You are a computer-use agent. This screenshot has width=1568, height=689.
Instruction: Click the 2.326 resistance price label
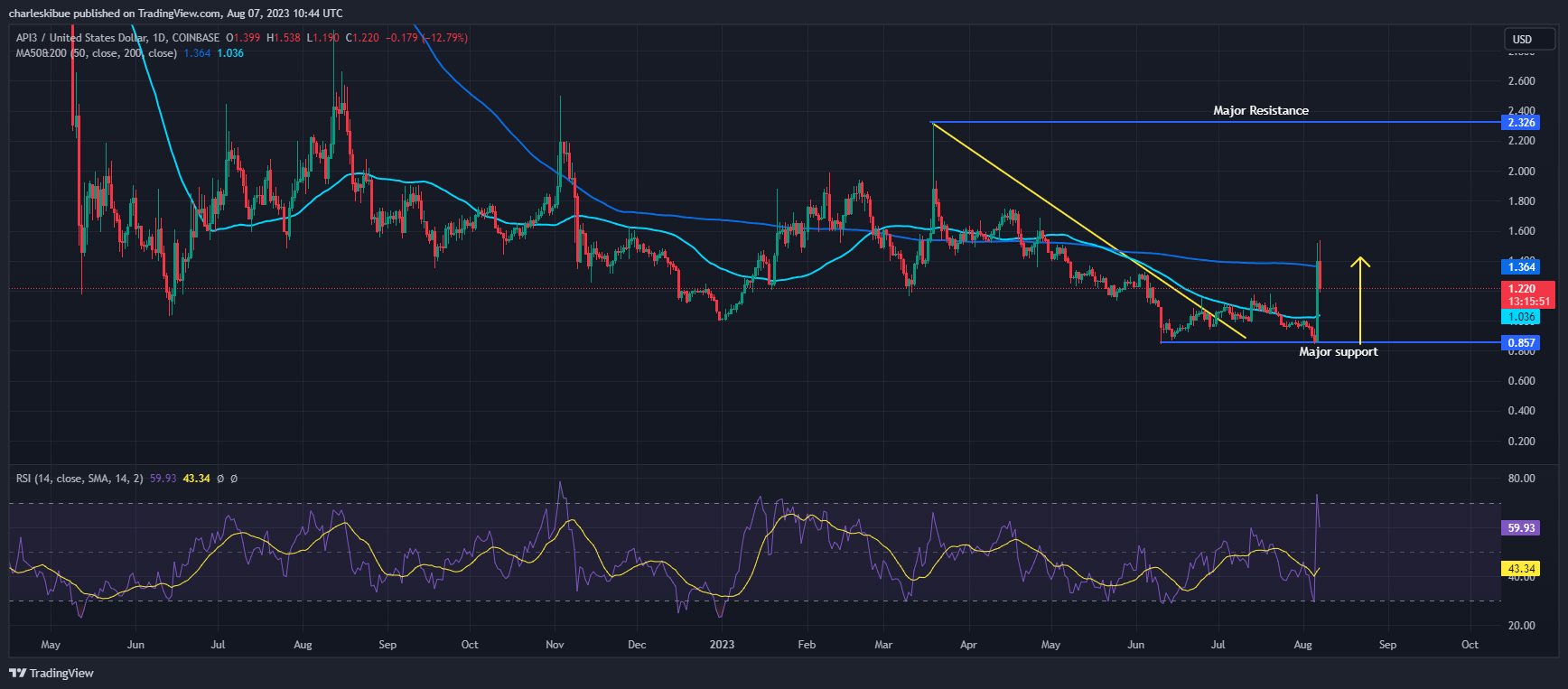click(1521, 123)
